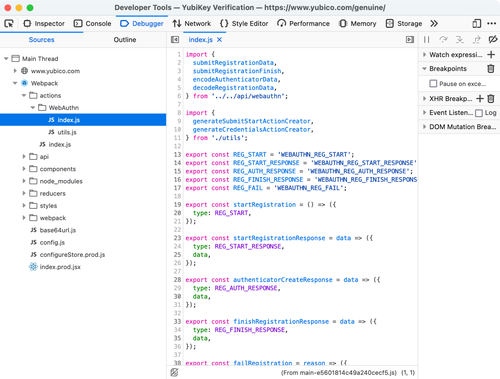Toggle blackbox source icon in footer
500x379 pixels.
click(x=174, y=372)
